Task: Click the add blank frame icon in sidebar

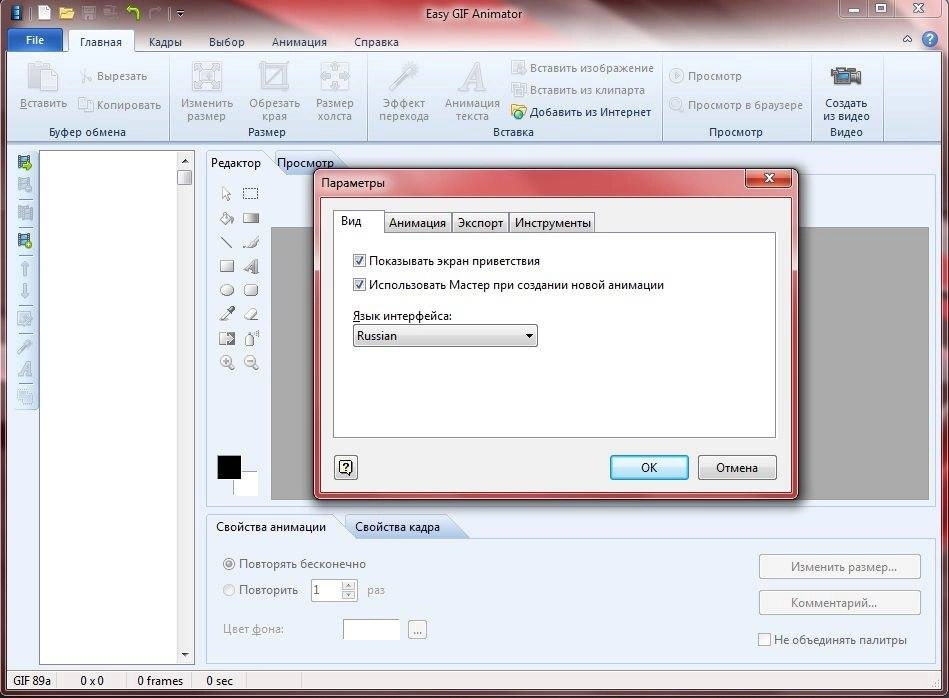Action: 25,240
